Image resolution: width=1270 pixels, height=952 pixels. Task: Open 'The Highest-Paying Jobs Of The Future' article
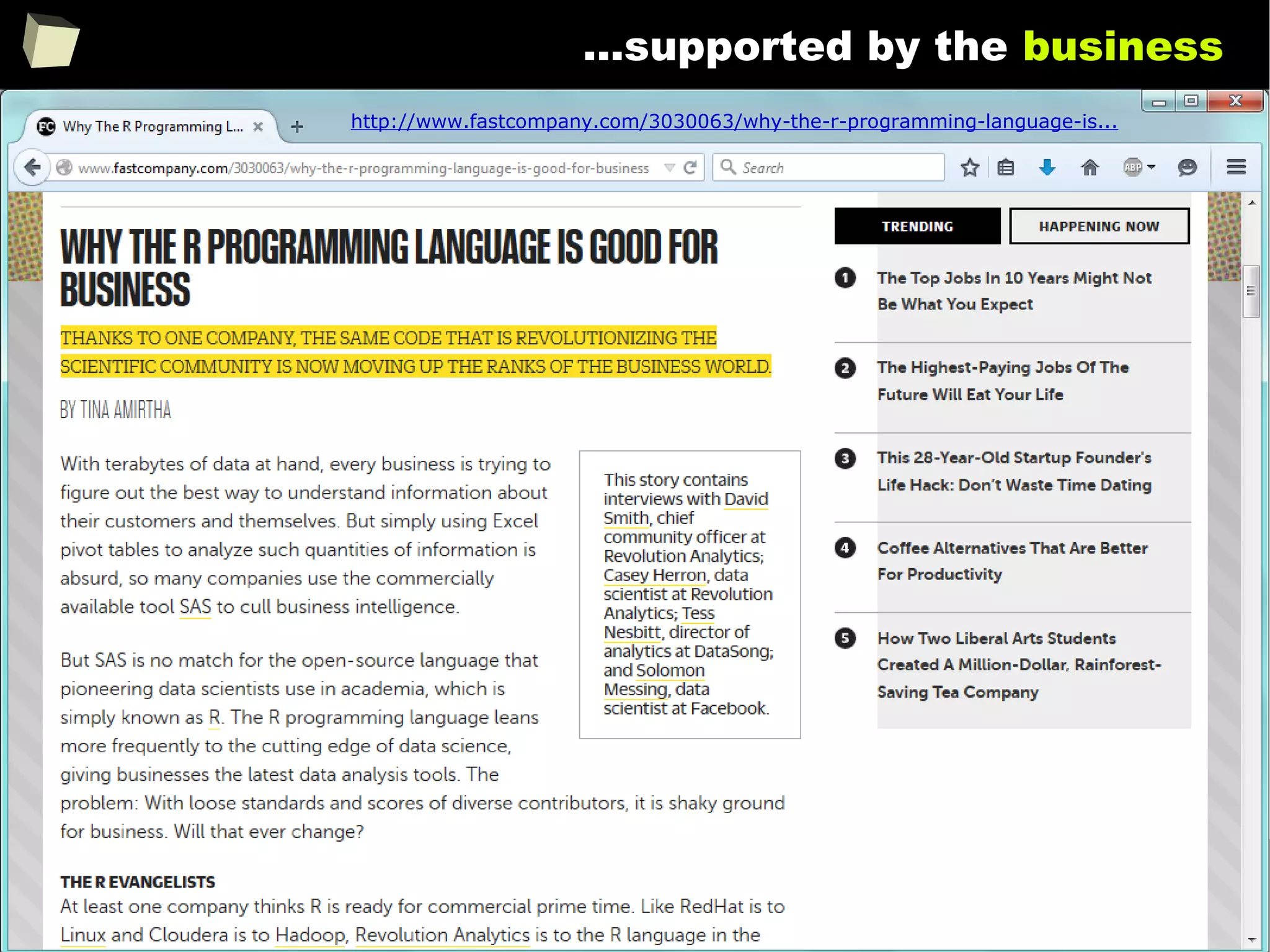1003,381
